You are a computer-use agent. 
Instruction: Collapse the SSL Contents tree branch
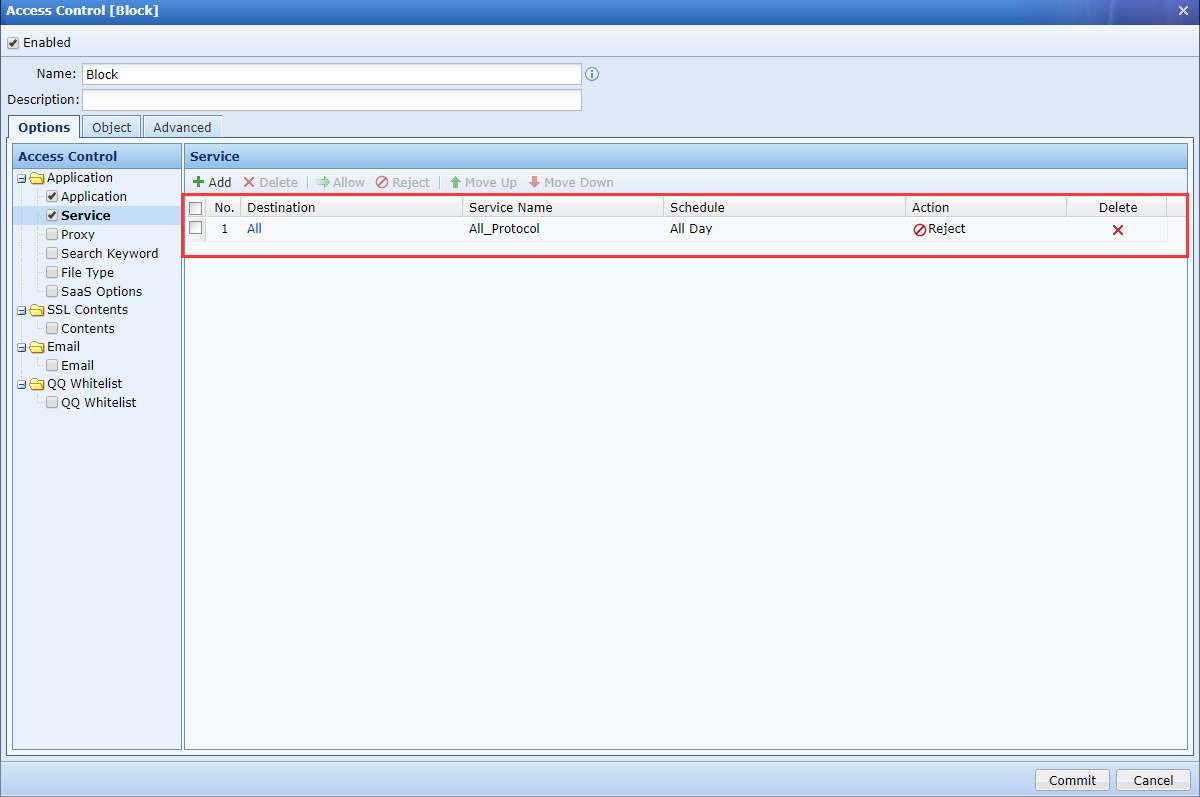[x=20, y=309]
